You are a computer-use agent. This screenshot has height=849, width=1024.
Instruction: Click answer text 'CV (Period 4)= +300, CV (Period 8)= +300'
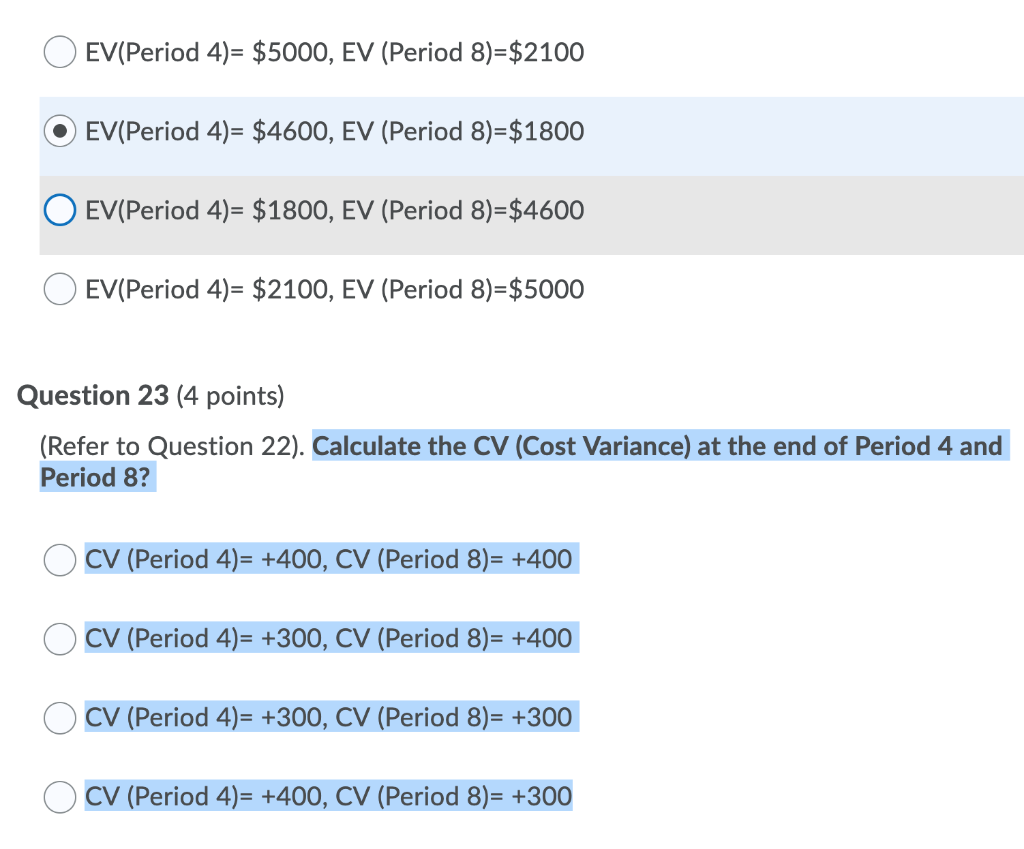329,717
